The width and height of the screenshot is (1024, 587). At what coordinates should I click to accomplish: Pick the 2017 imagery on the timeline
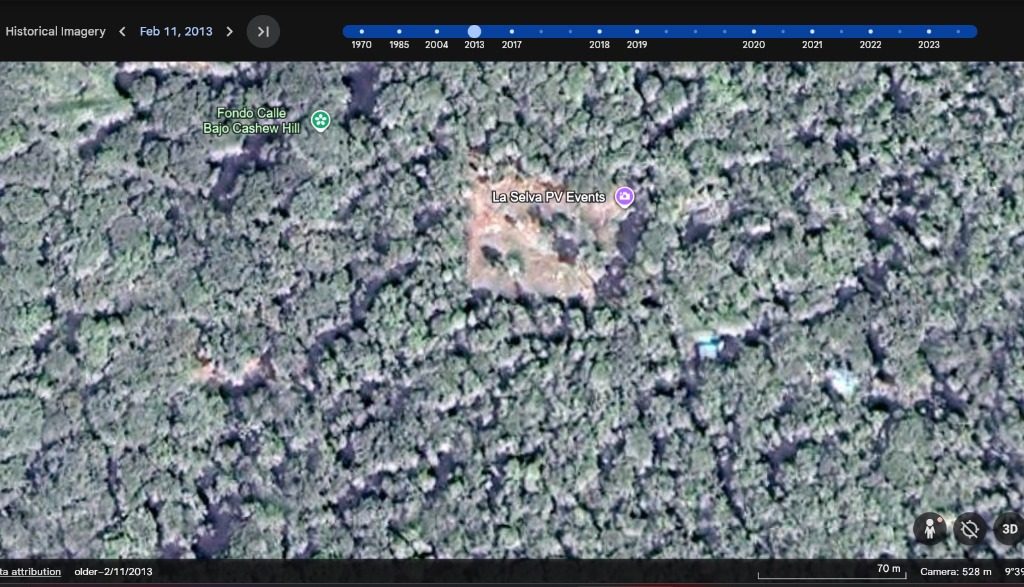[x=512, y=32]
